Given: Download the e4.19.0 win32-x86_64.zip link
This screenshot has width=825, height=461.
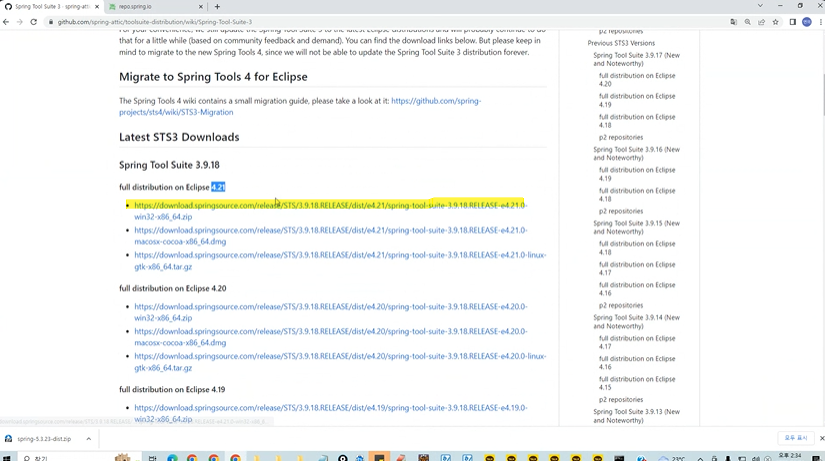Looking at the screenshot, I should click(x=330, y=413).
